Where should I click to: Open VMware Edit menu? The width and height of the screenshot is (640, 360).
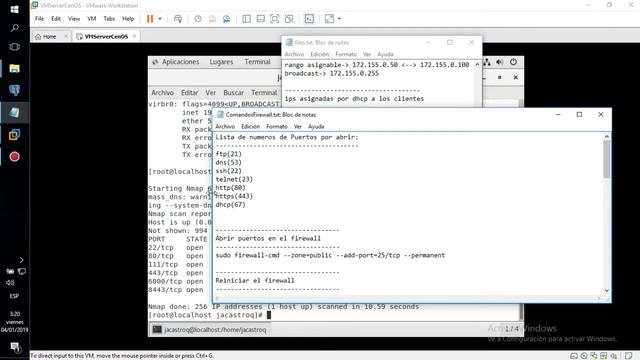[x=56, y=19]
